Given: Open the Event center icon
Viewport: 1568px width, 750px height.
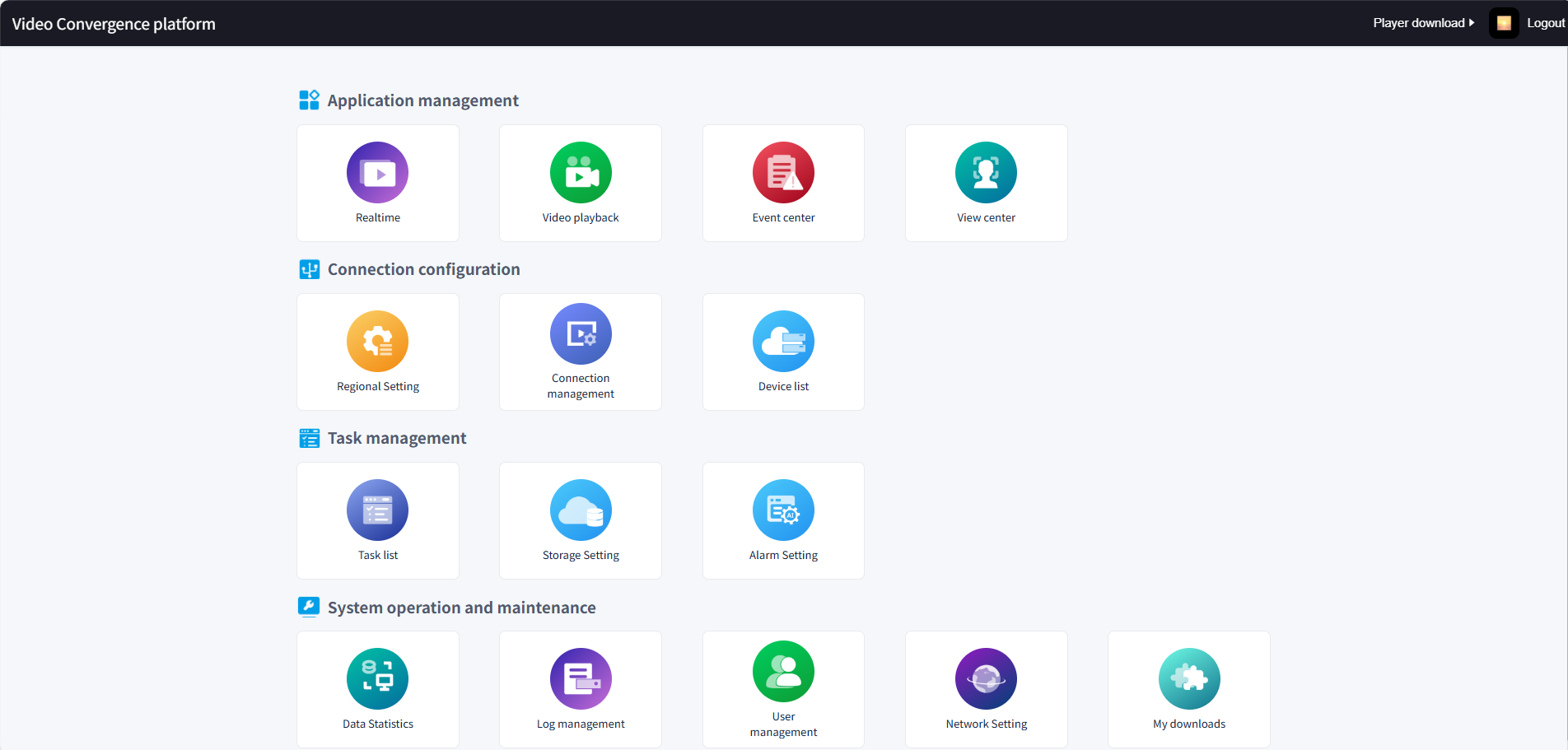Looking at the screenshot, I should pos(783,174).
